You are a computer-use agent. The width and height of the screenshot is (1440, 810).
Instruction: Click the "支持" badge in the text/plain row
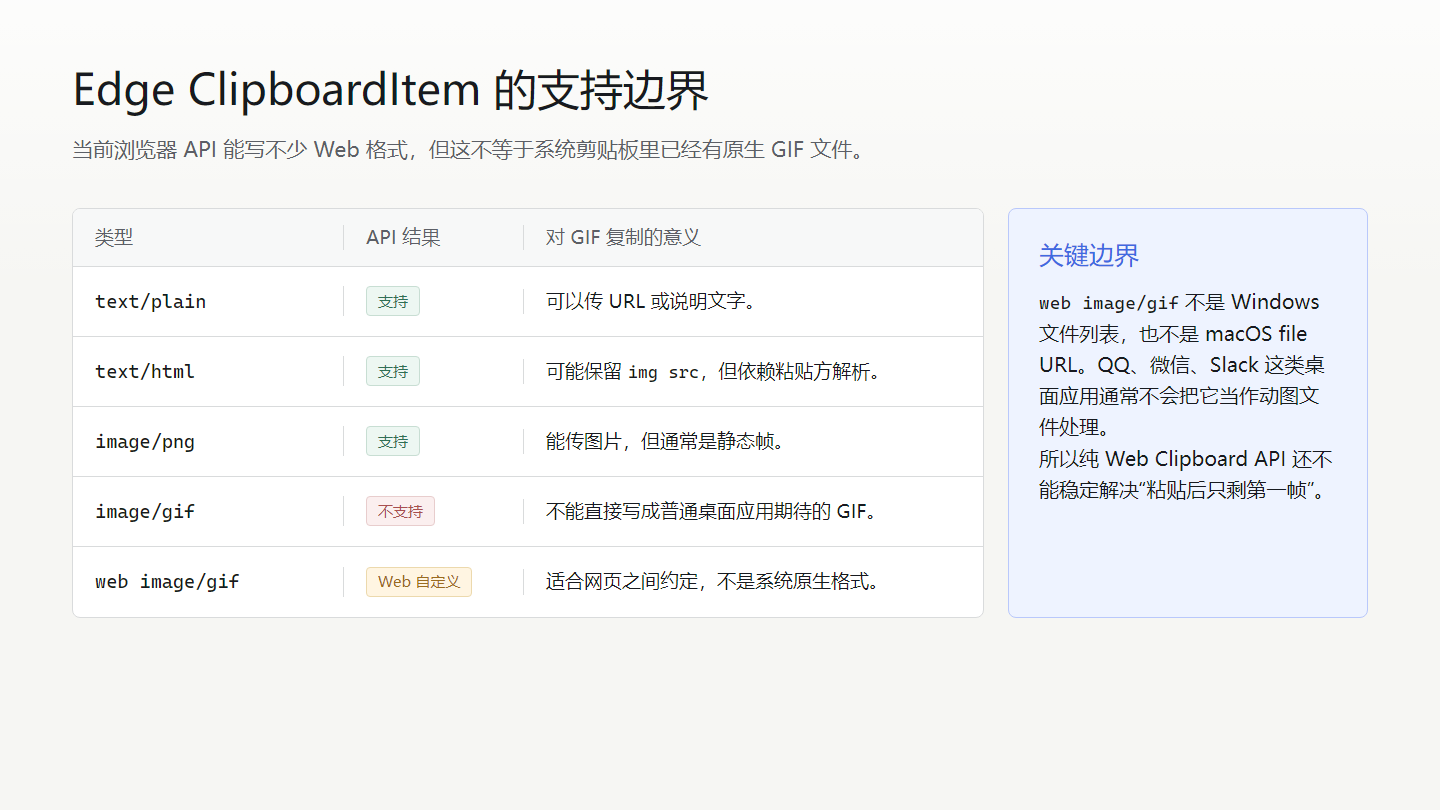pos(393,301)
